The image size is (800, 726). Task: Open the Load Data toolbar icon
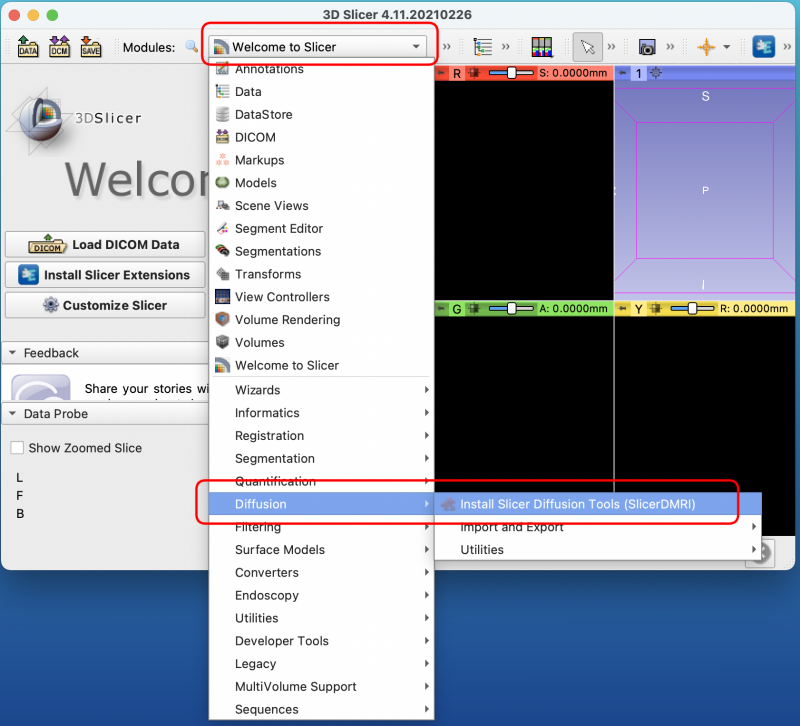click(28, 47)
